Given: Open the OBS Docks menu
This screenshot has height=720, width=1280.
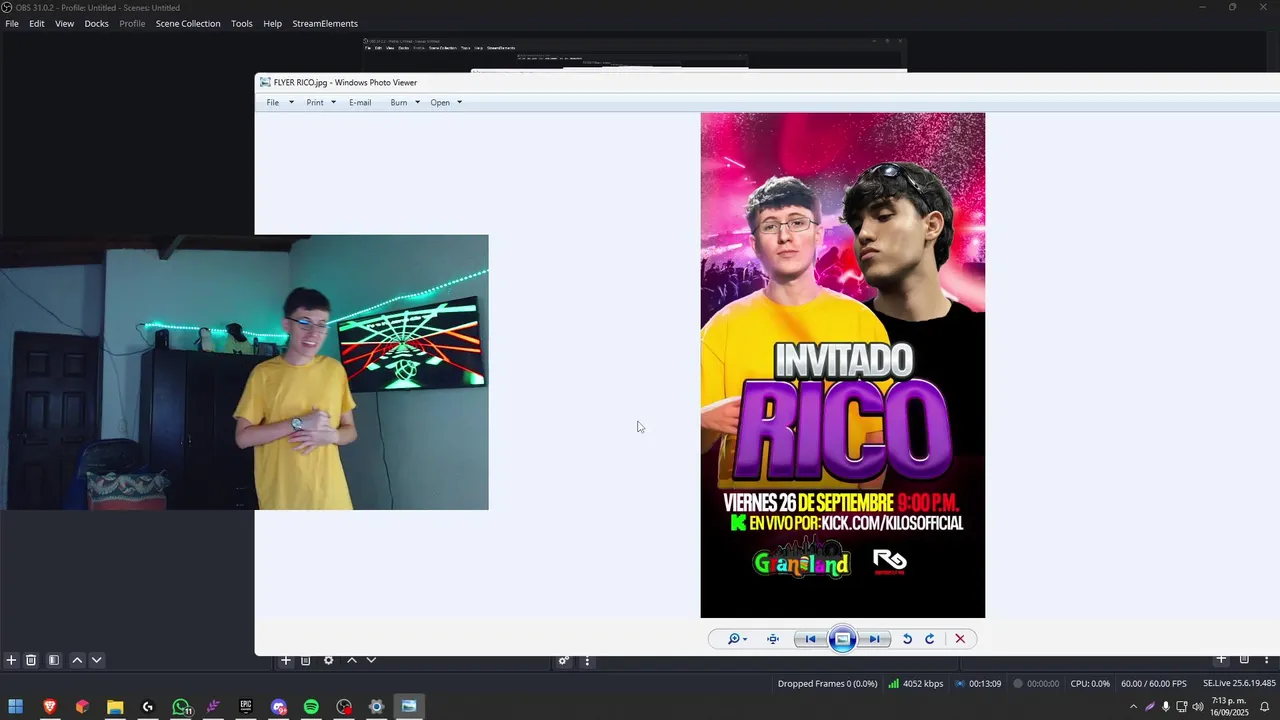Looking at the screenshot, I should click(x=96, y=23).
